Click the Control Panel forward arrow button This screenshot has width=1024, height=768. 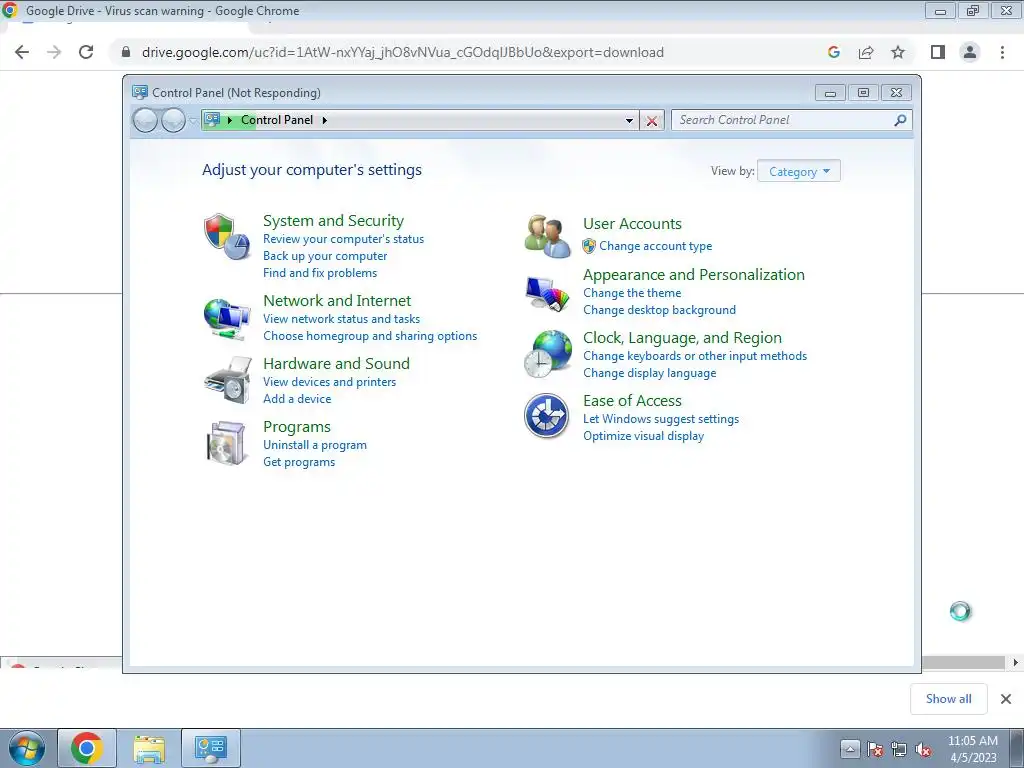tap(173, 120)
